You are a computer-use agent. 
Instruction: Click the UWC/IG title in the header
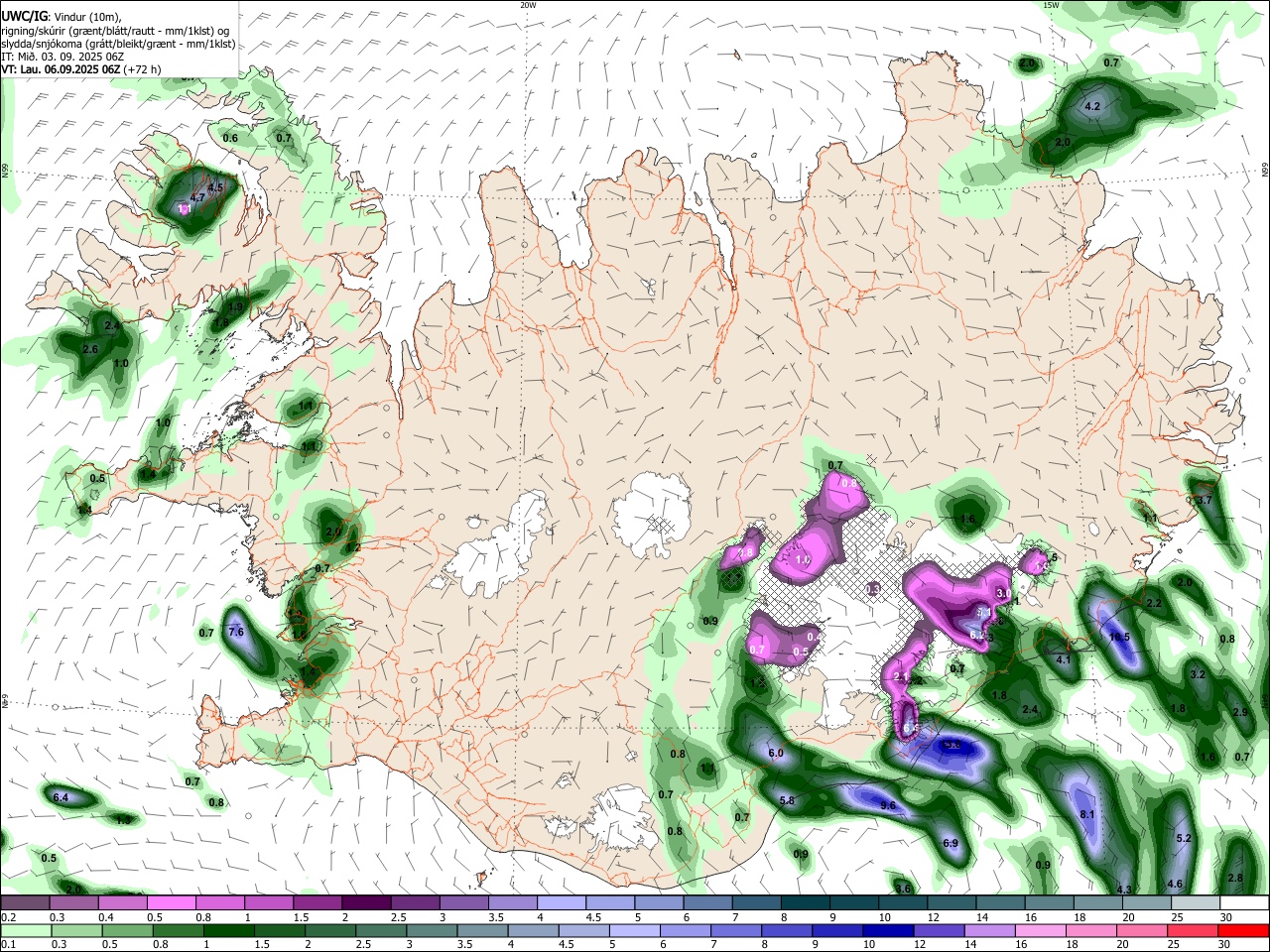click(x=23, y=17)
